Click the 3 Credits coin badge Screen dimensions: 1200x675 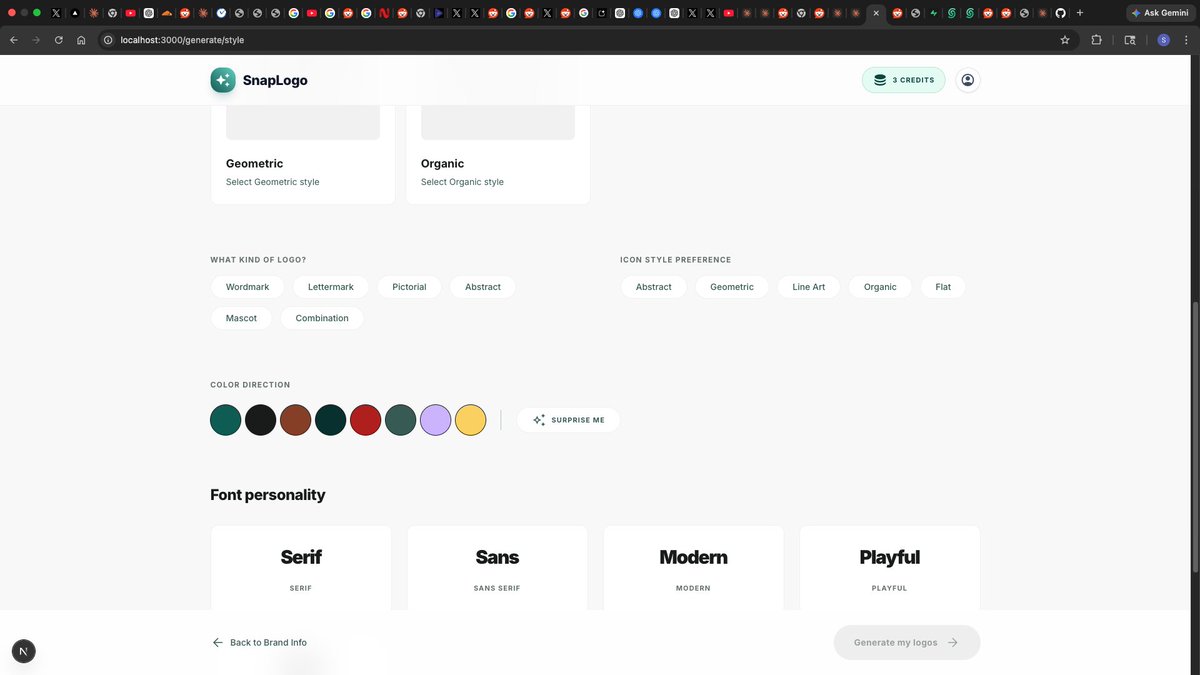point(903,80)
